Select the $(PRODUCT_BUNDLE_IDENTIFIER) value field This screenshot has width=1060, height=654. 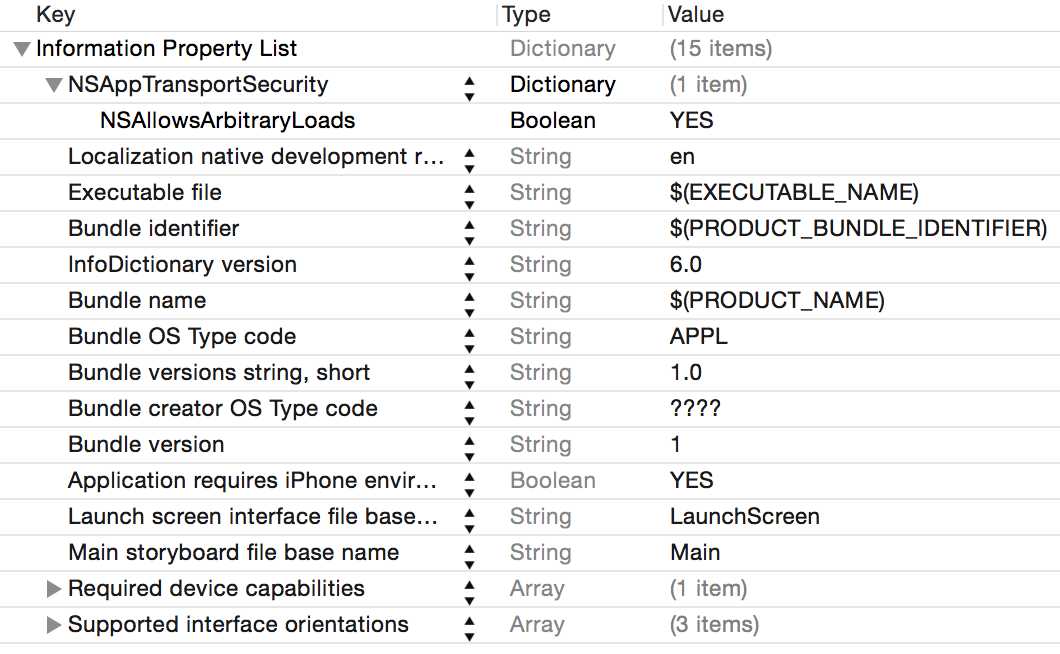[857, 229]
